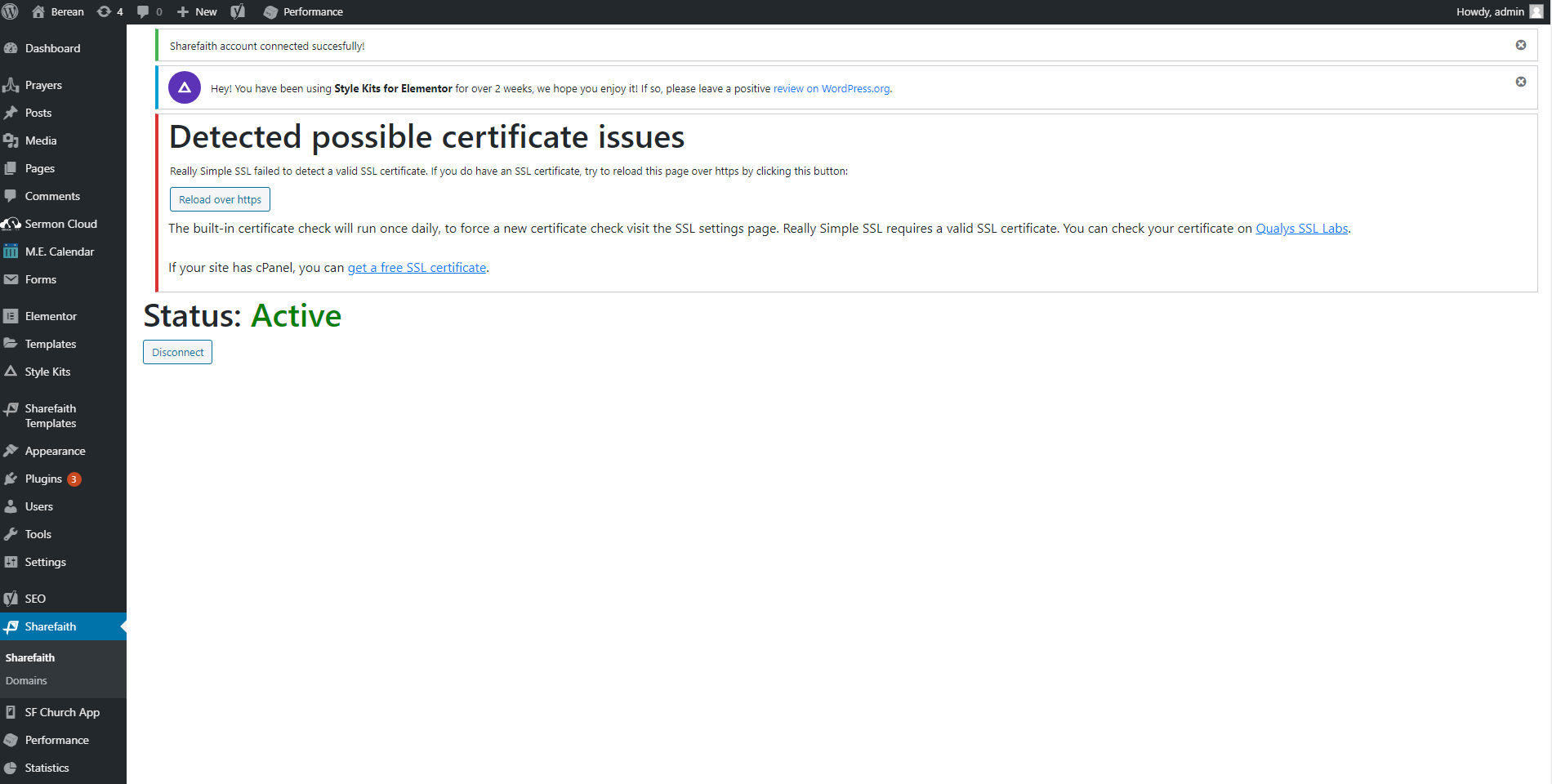Open the updates icon showing 4
Viewport: 1552px width, 784px height.
tap(109, 11)
